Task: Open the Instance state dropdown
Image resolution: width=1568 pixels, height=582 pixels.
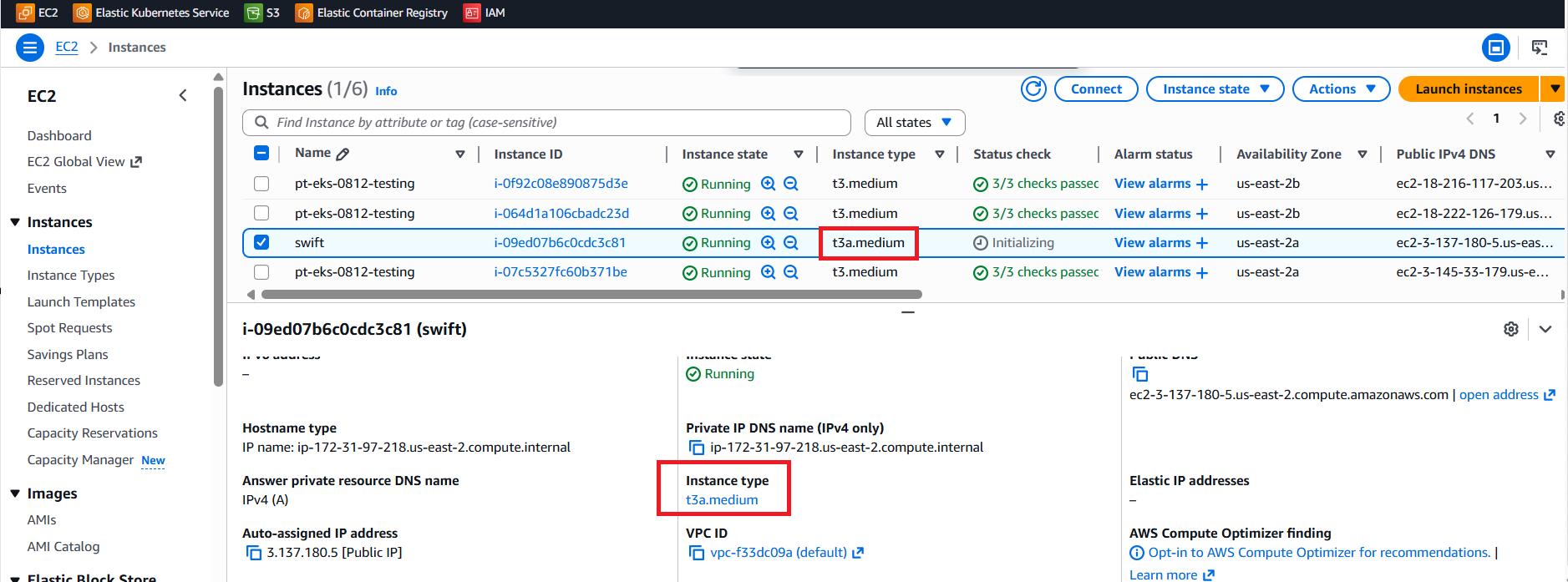Action: (x=1215, y=89)
